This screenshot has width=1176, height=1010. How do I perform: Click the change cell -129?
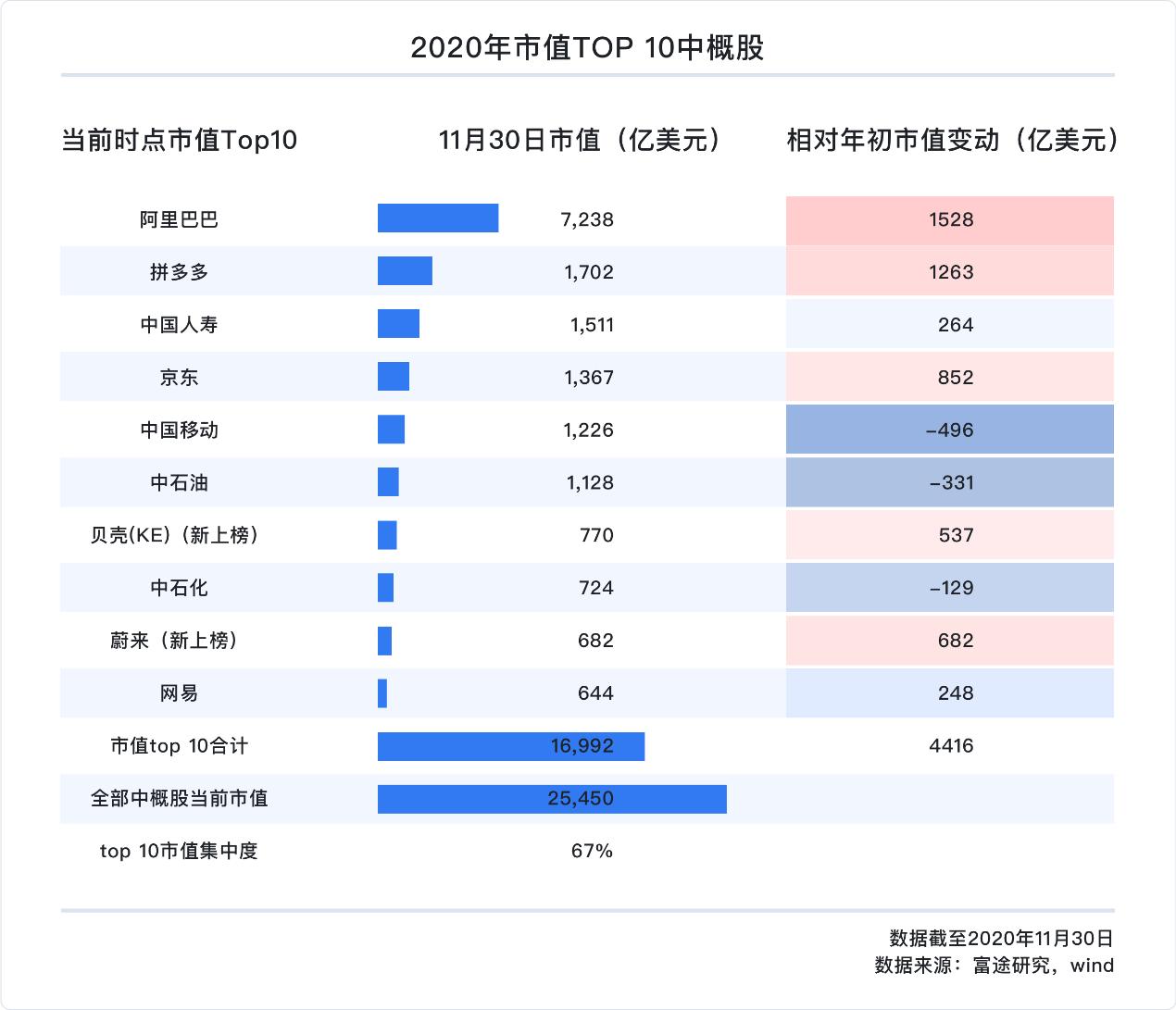pos(950,588)
